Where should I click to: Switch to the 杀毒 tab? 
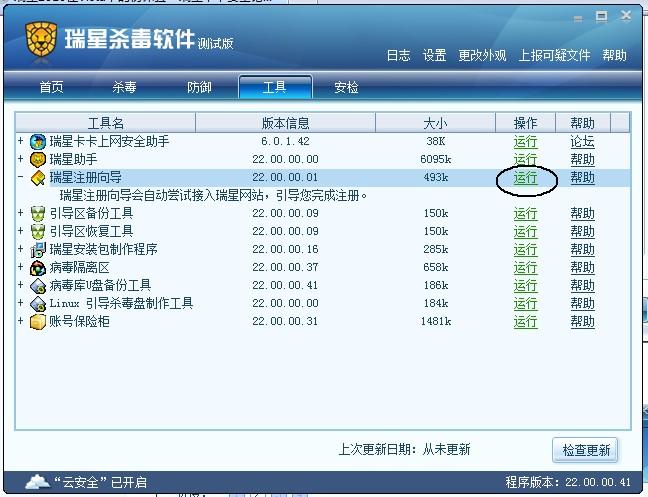[x=124, y=87]
